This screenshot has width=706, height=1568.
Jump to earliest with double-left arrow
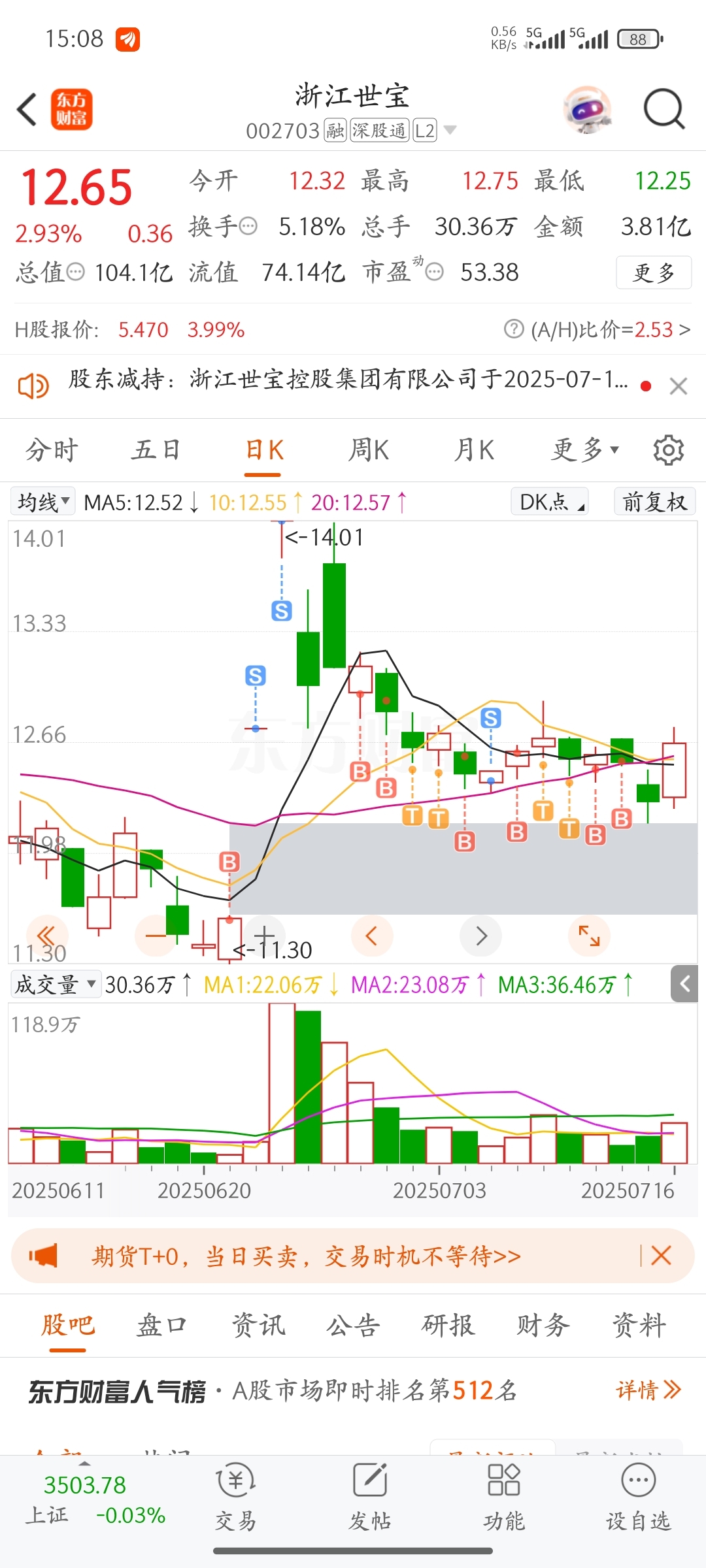tap(47, 936)
